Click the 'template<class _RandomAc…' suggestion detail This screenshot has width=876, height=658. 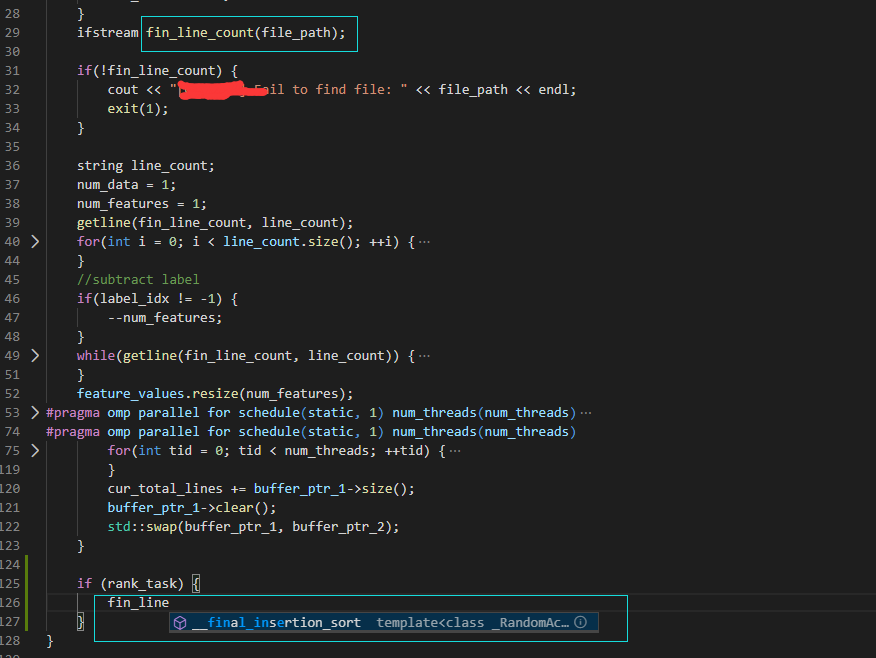point(473,622)
